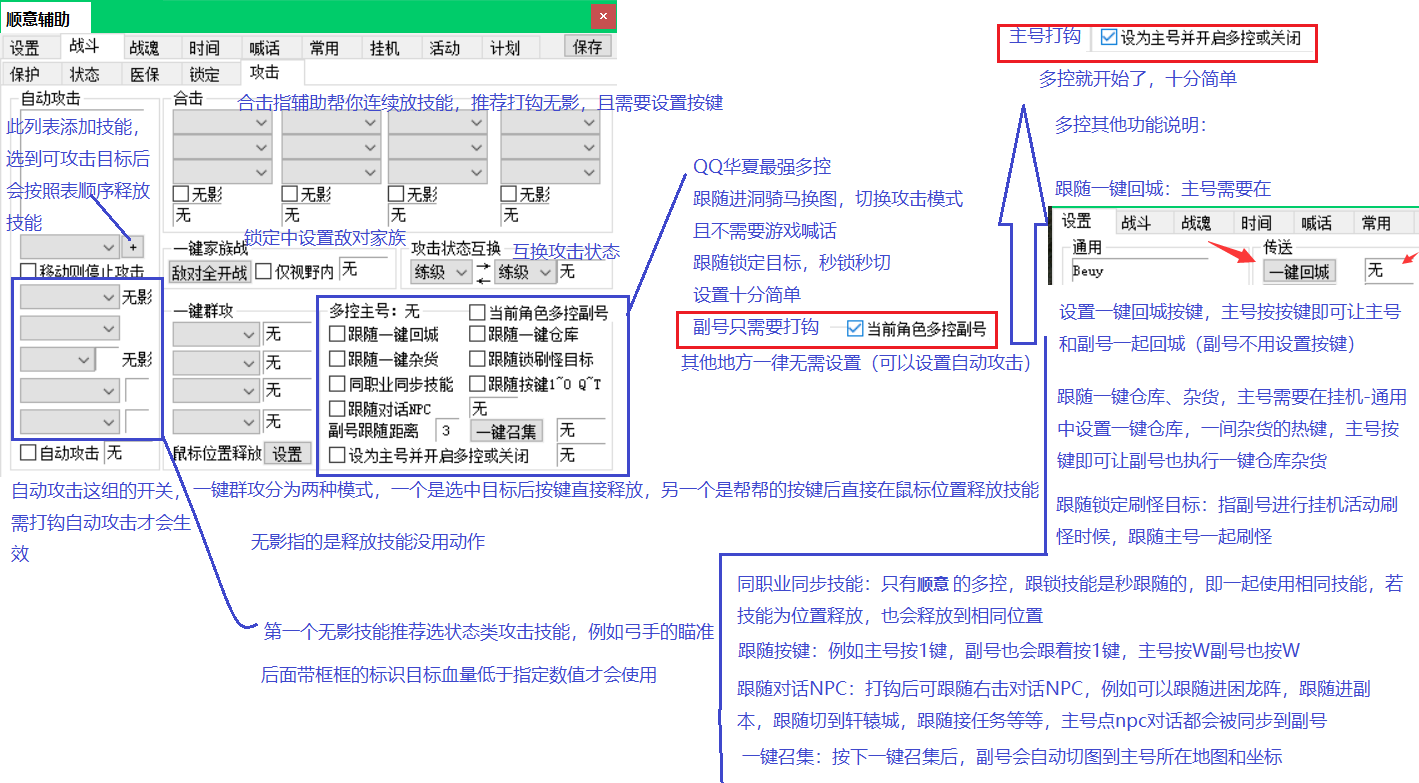Expand left 练级 dropdown in 攻击状态互换

441,271
